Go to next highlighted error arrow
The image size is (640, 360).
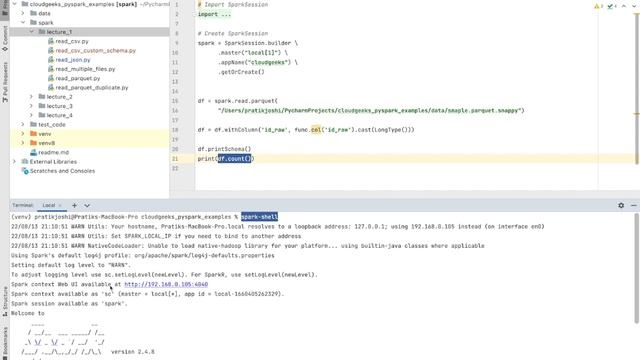tap(634, 6)
